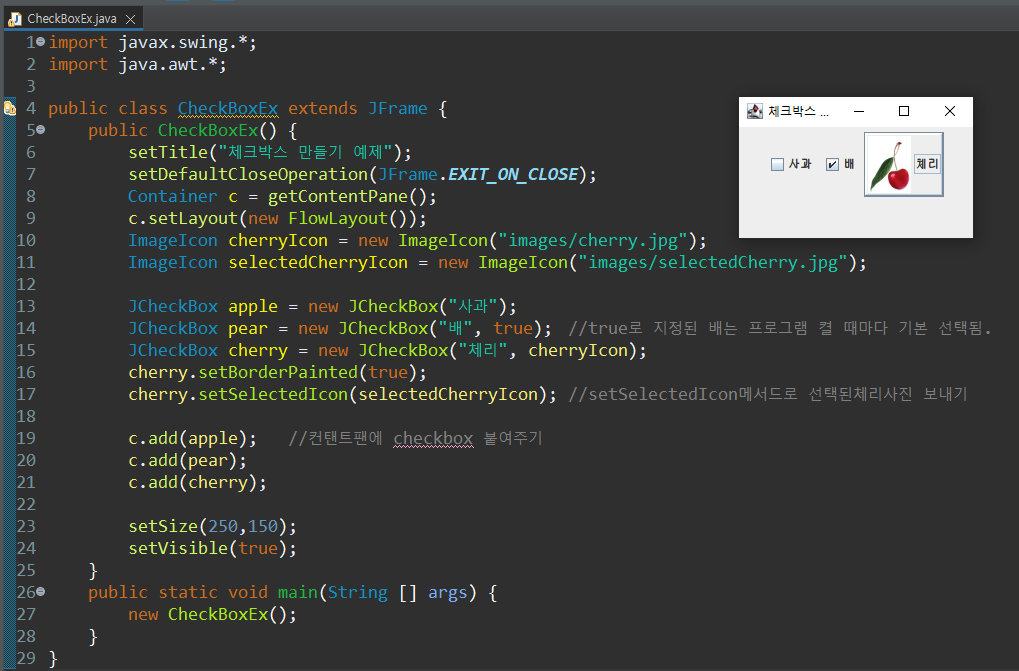Click the underlined word checkbox in line 19 comment
The image size is (1019, 671).
pos(433,438)
